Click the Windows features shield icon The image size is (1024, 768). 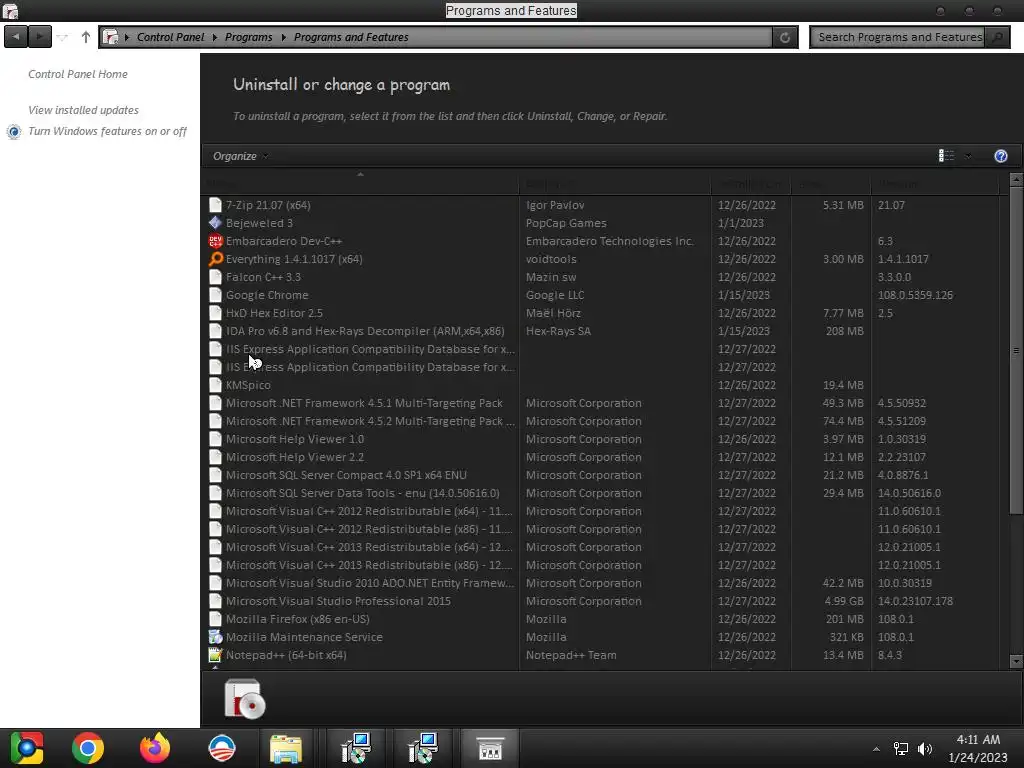point(14,132)
